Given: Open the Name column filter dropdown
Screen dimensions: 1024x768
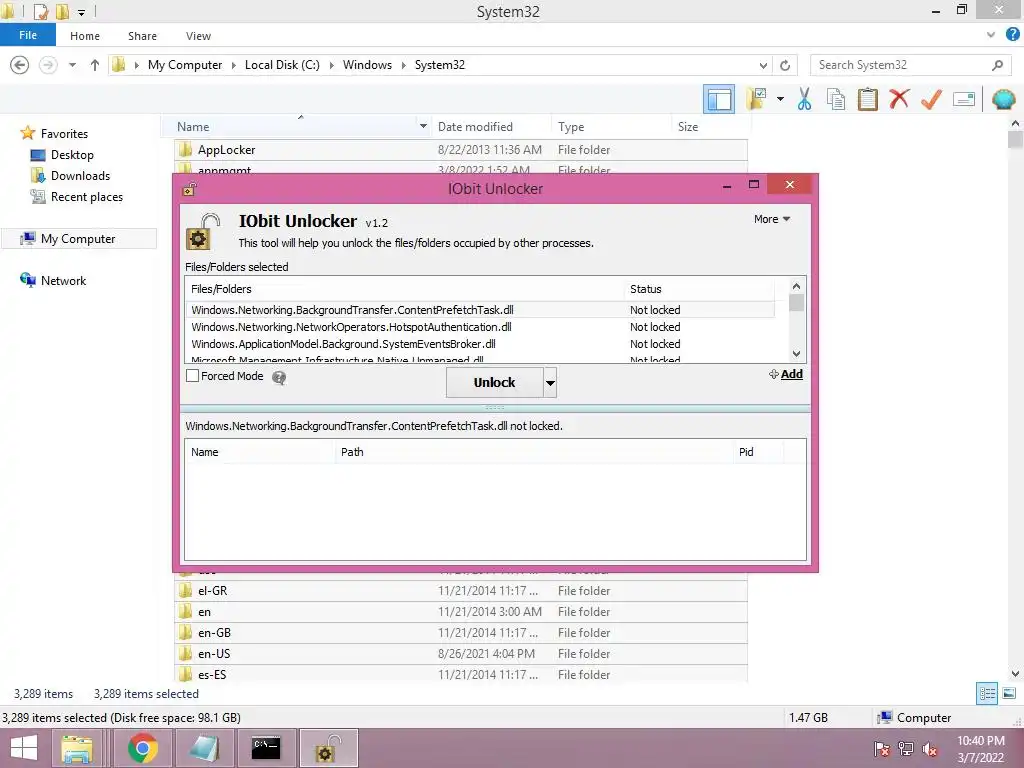Looking at the screenshot, I should coord(423,126).
